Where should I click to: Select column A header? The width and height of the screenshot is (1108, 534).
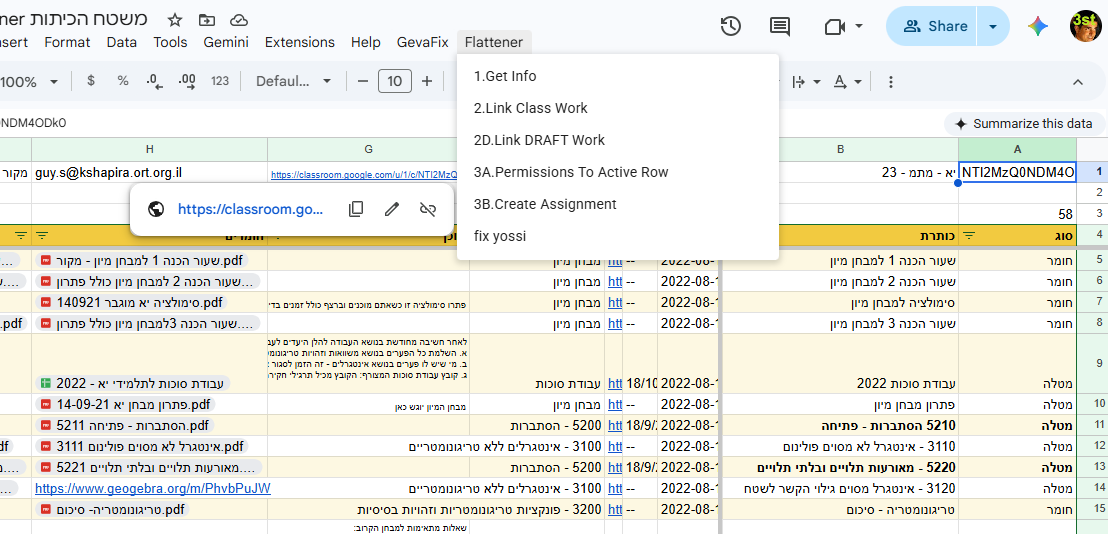click(1018, 149)
